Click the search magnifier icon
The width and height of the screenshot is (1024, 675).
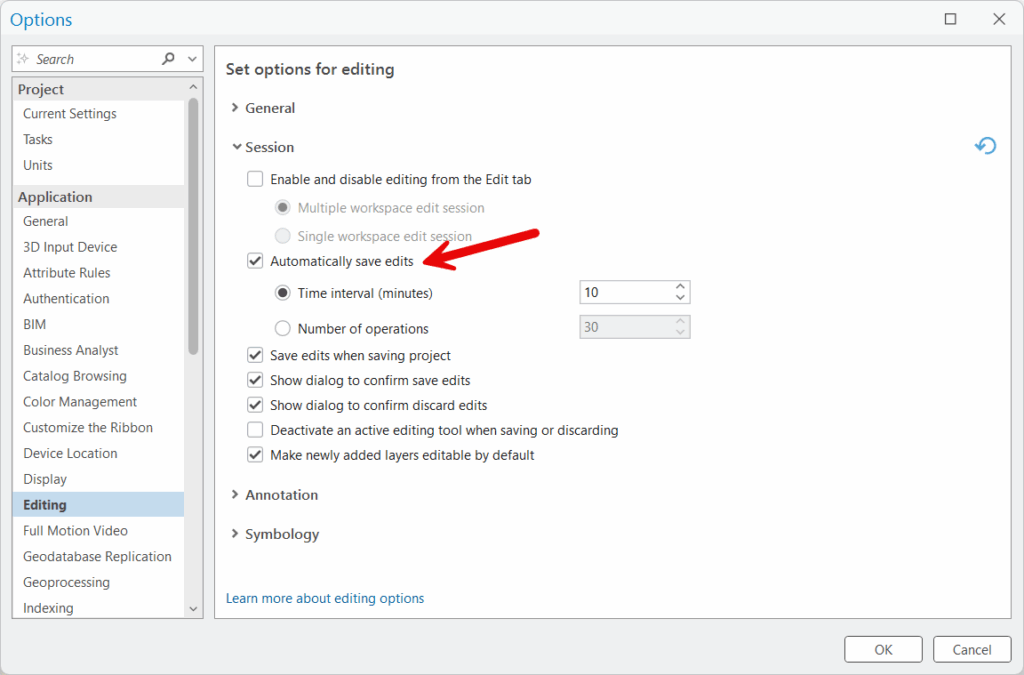point(168,59)
